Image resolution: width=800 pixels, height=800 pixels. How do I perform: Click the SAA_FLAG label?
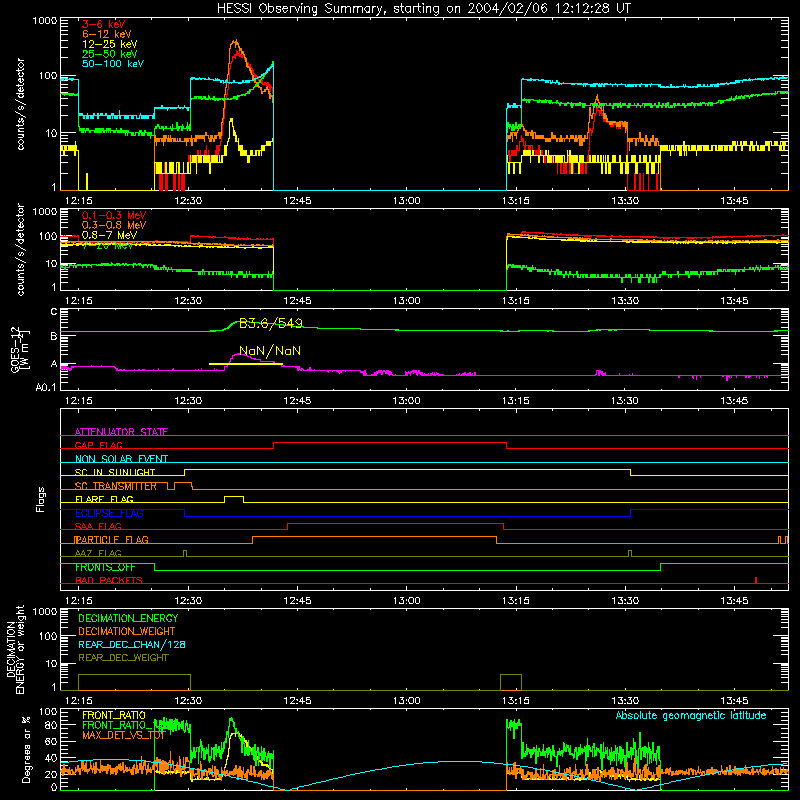(98, 526)
